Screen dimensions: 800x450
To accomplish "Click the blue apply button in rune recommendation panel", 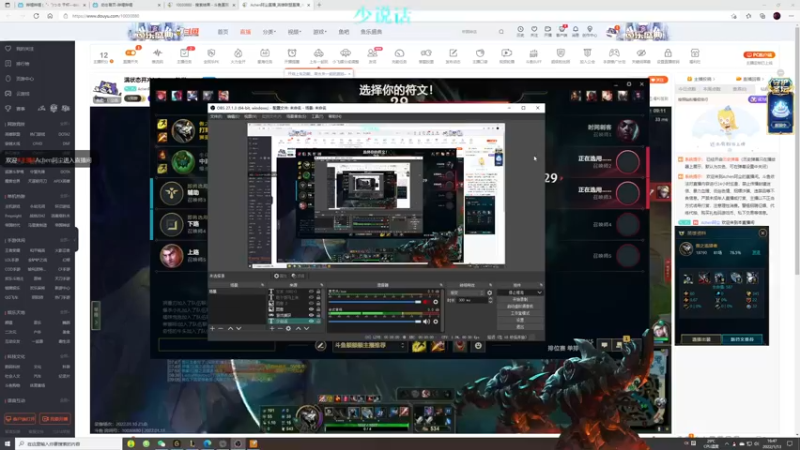I will point(742,339).
